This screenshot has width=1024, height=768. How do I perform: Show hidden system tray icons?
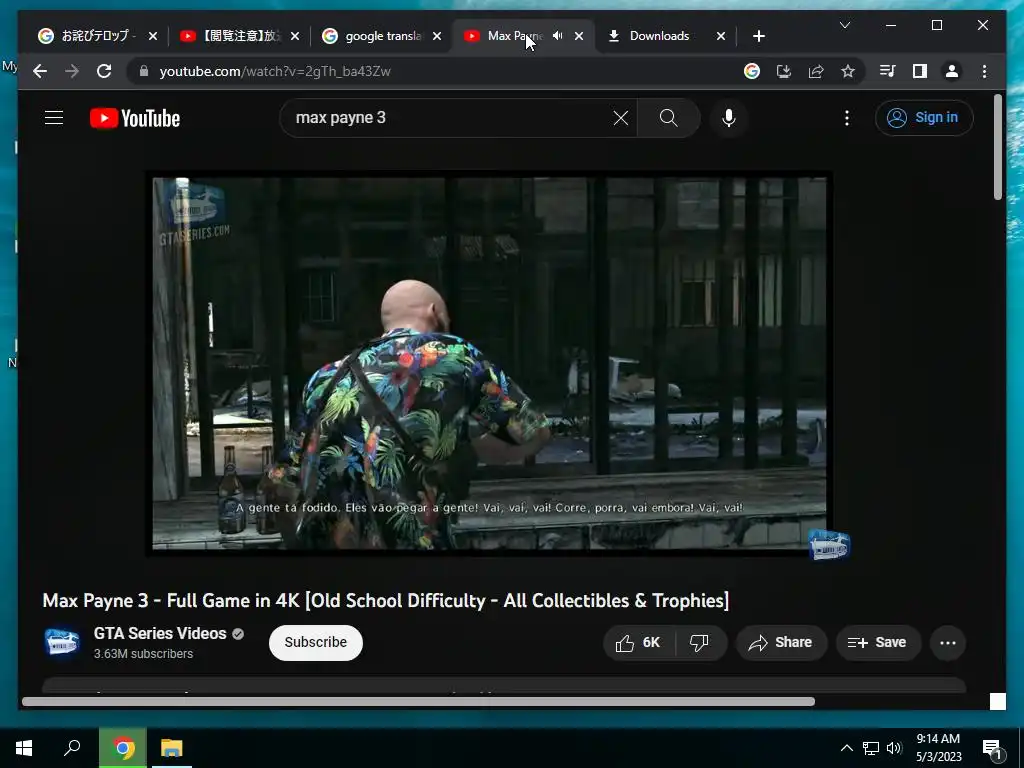click(x=846, y=748)
